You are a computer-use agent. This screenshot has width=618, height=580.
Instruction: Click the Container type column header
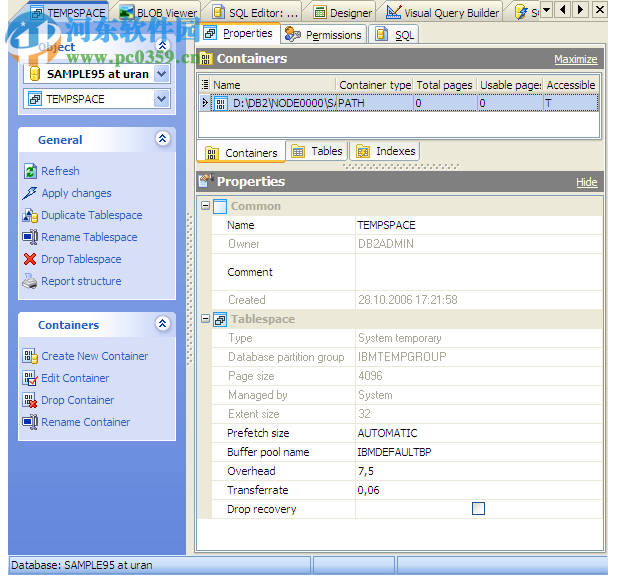[375, 85]
